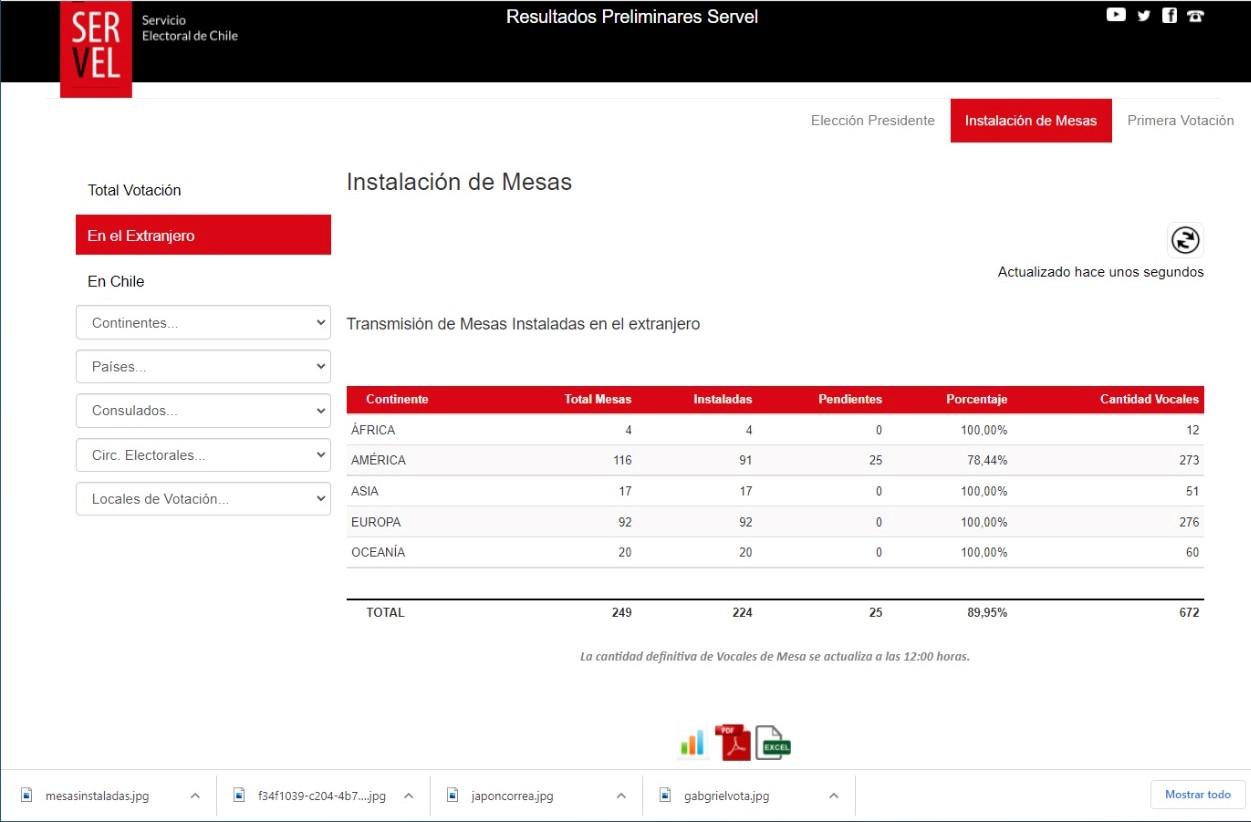Click Europa's 276 vocales value
Image resolution: width=1251 pixels, height=822 pixels.
(x=1189, y=522)
